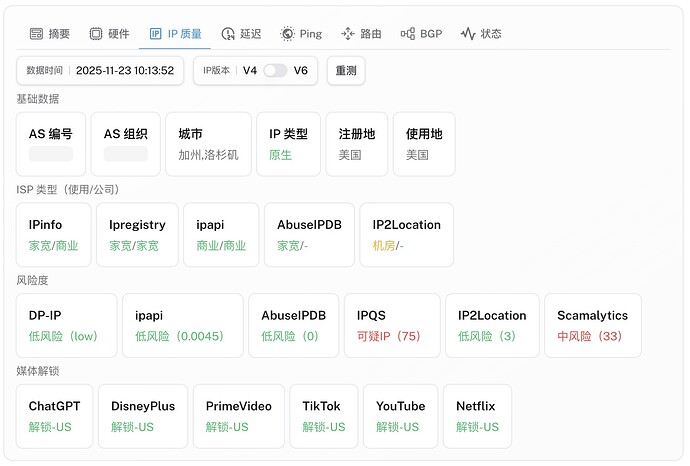
Task: Click the Scamalytics 中风险 card
Action: 592,325
